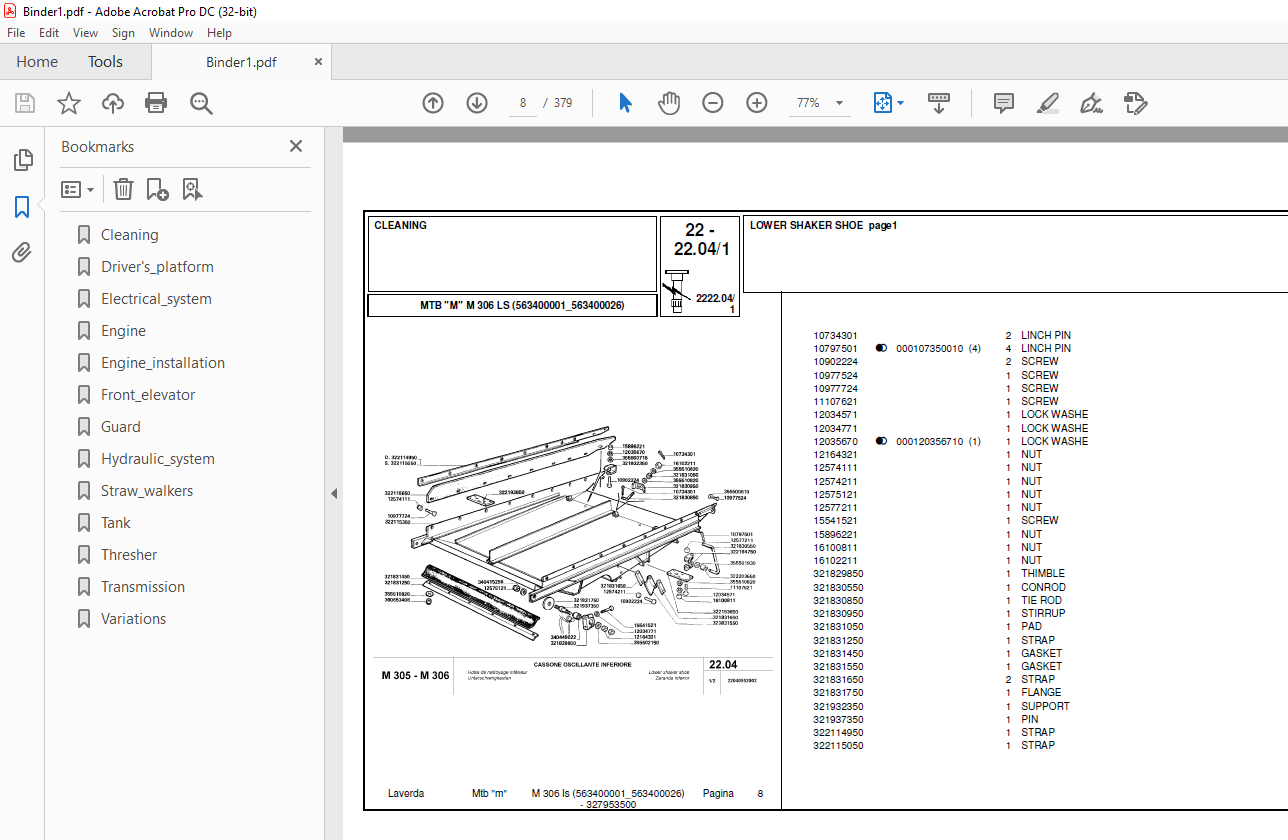This screenshot has width=1288, height=840.
Task: Expand the fit page options arrow
Action: (x=900, y=103)
